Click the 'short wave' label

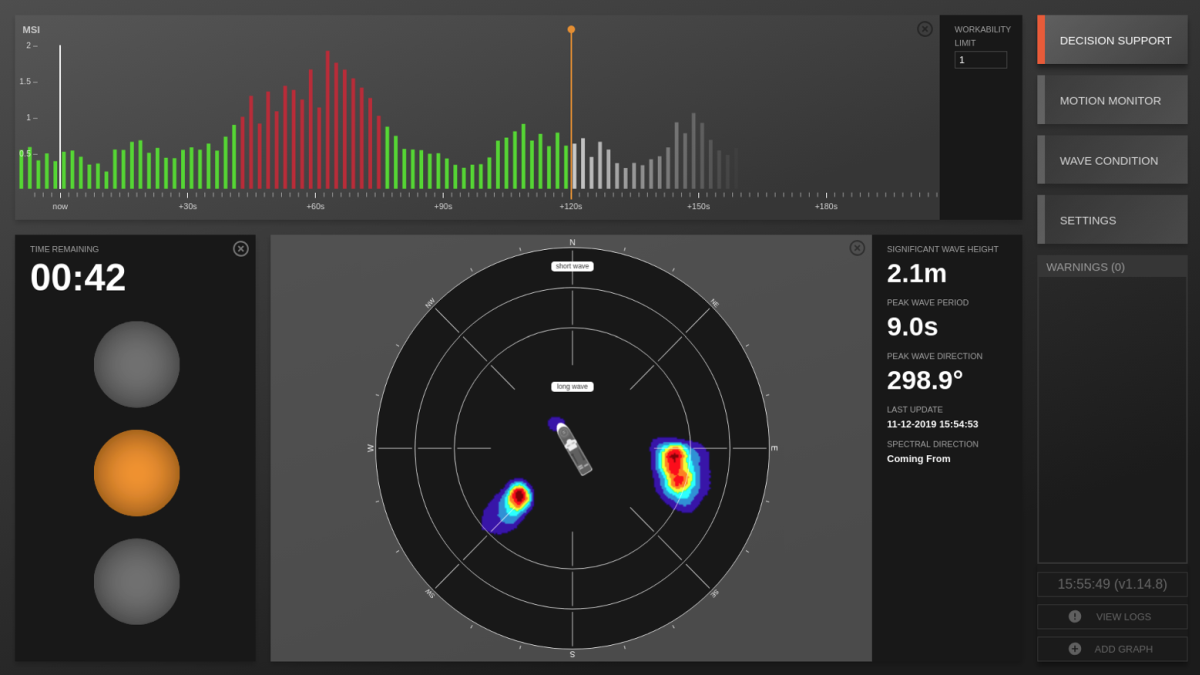[572, 266]
